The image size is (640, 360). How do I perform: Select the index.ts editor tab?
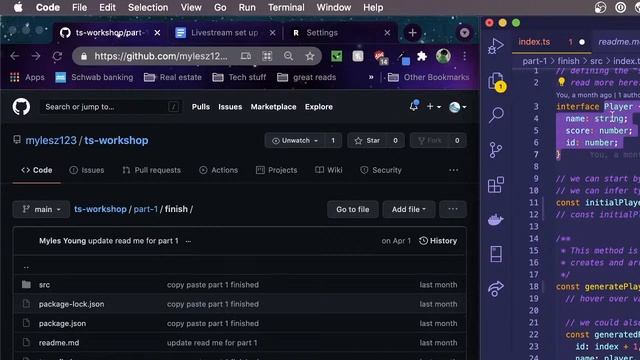534,42
